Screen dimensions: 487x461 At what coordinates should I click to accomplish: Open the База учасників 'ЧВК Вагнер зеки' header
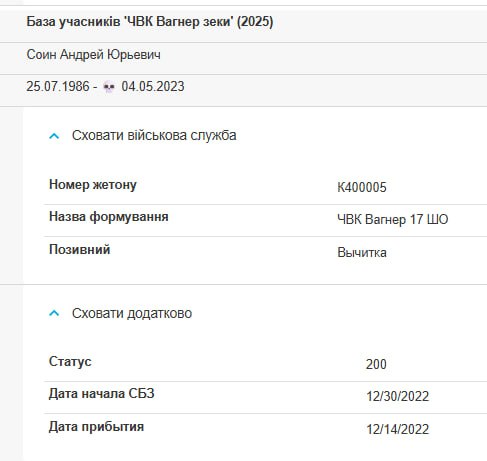[x=150, y=22]
